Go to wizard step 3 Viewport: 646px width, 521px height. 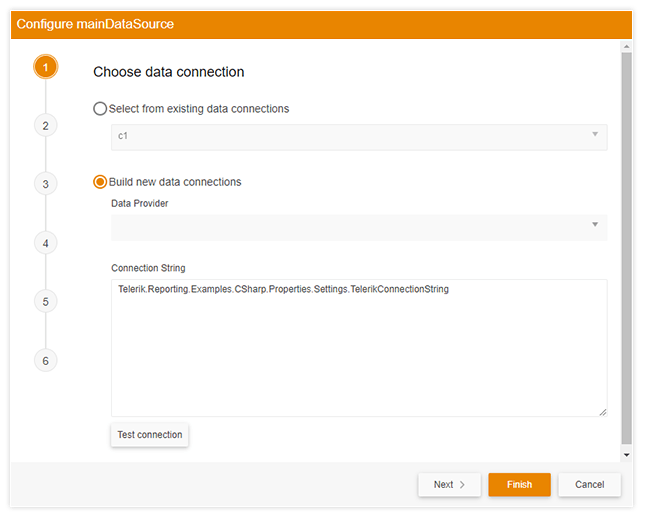point(46,184)
